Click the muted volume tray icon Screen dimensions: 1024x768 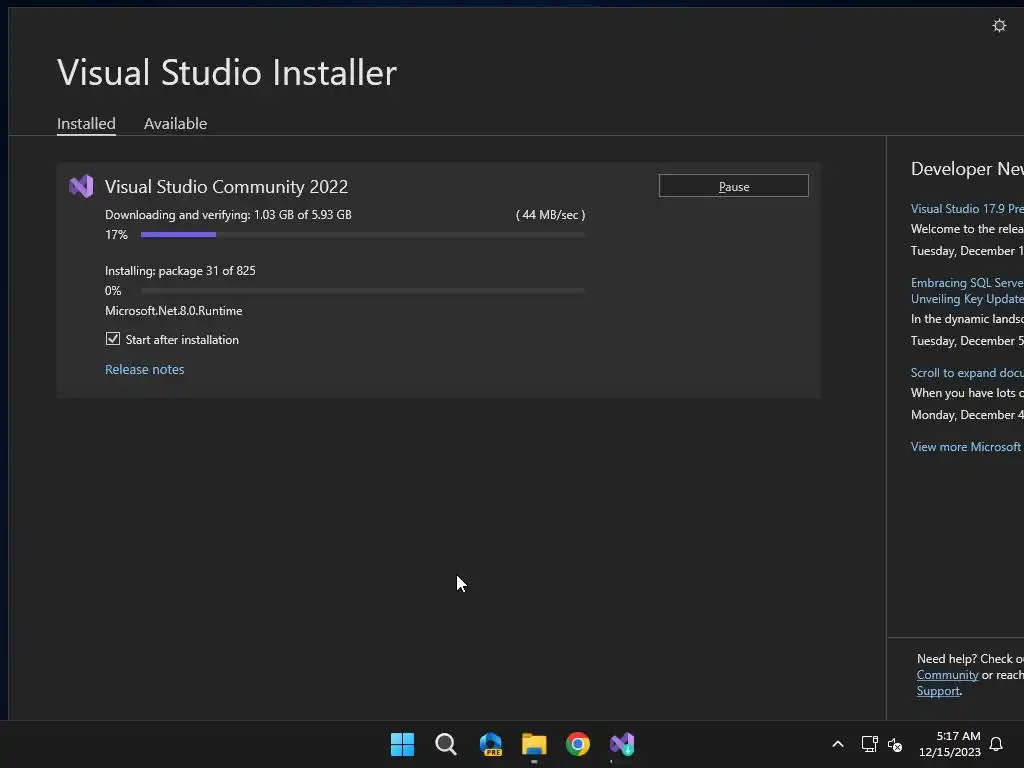point(895,744)
